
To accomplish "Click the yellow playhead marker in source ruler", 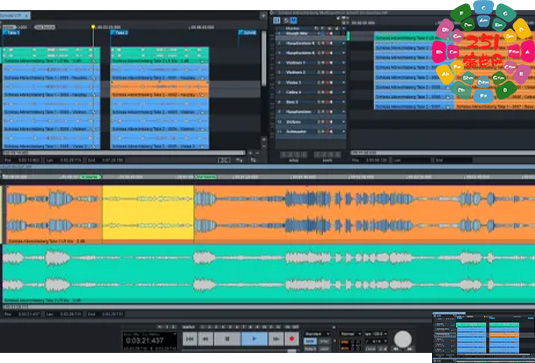I will pyautogui.click(x=93, y=27).
